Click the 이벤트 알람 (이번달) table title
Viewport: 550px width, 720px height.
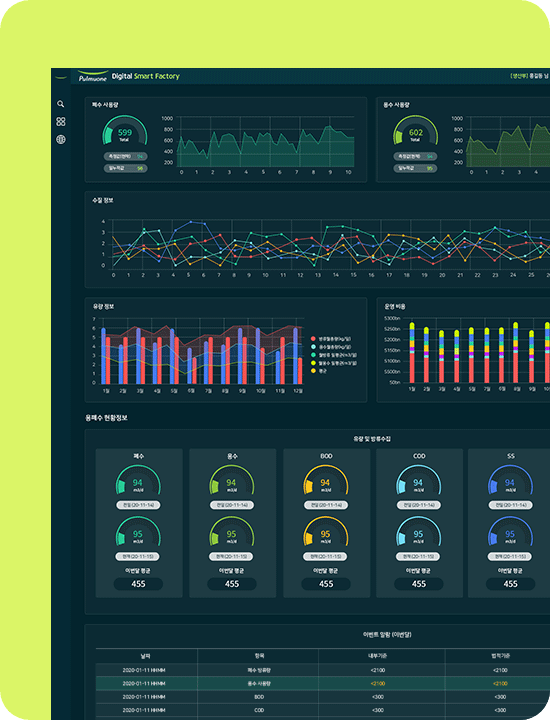tap(387, 635)
